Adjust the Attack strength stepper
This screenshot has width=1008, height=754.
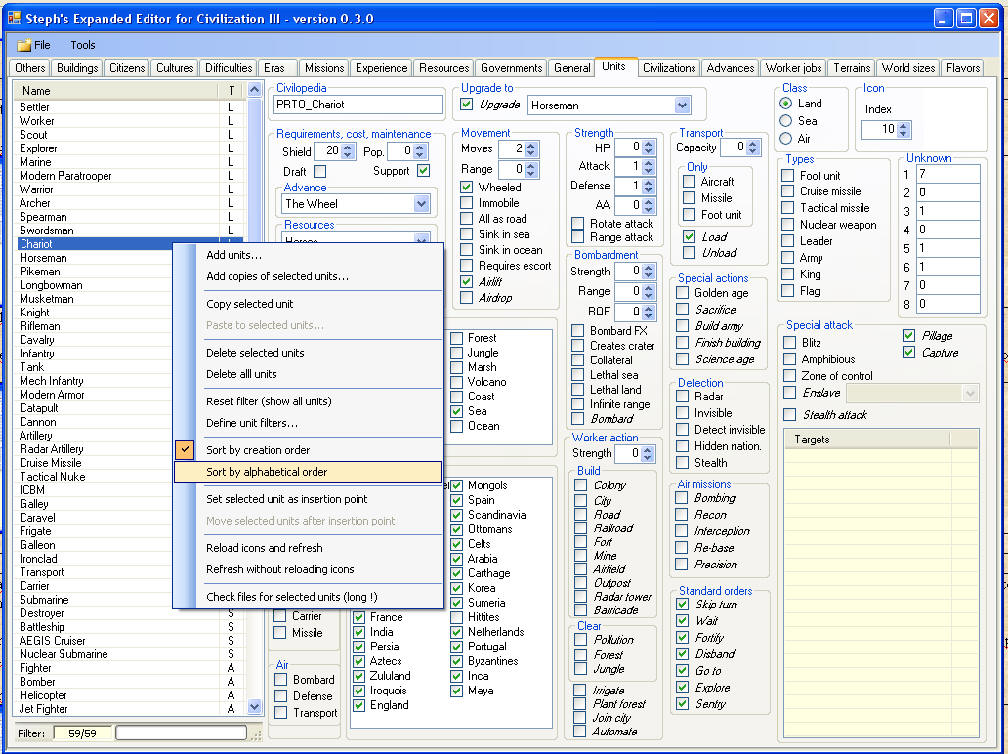pyautogui.click(x=649, y=166)
